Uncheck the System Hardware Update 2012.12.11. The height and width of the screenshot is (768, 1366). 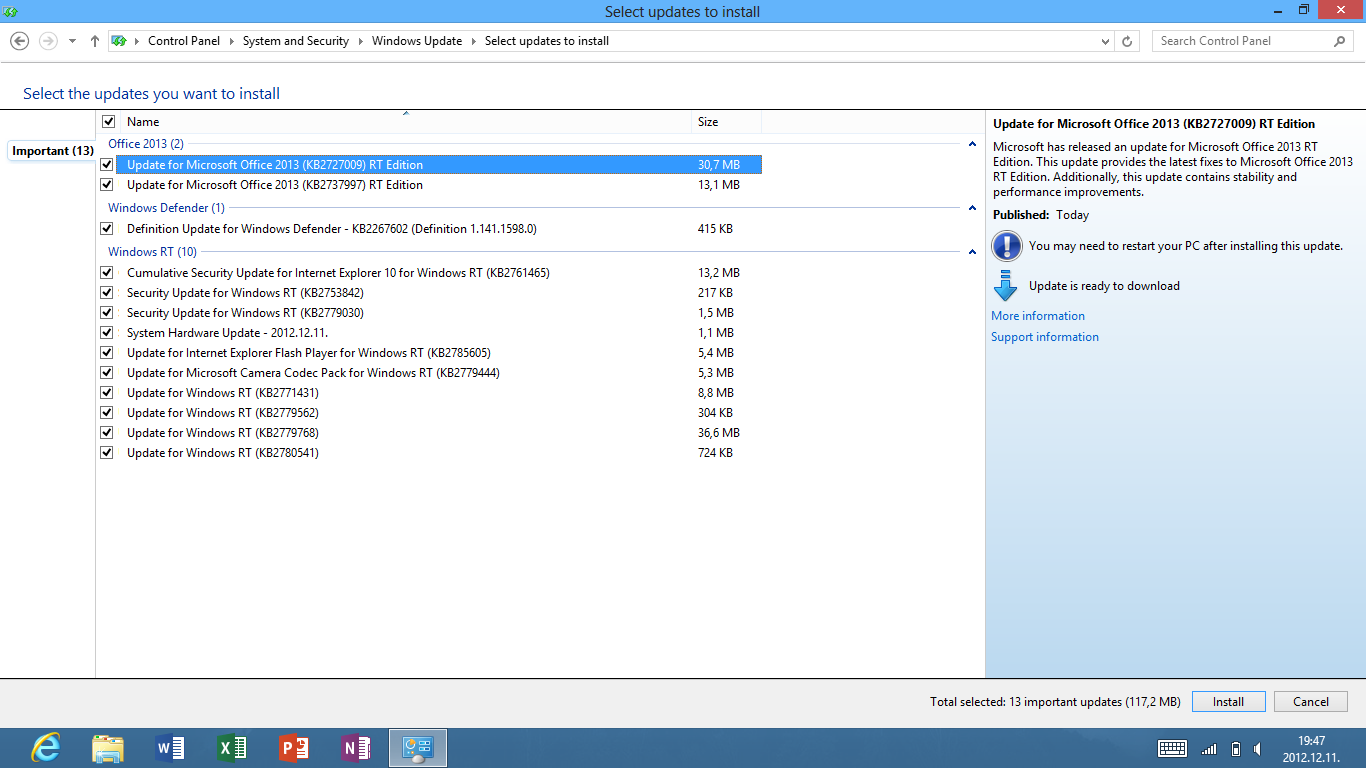point(107,333)
